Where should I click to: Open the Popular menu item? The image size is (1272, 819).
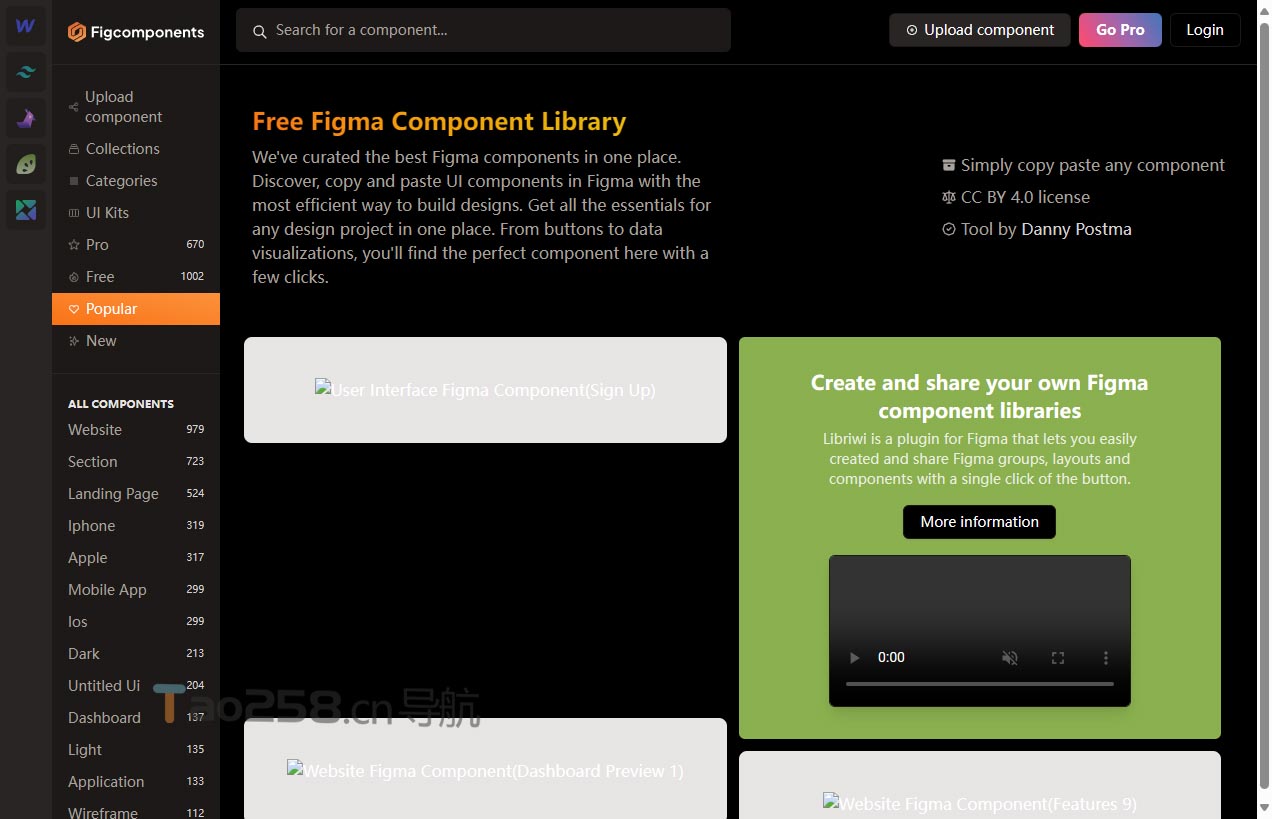[x=136, y=309]
